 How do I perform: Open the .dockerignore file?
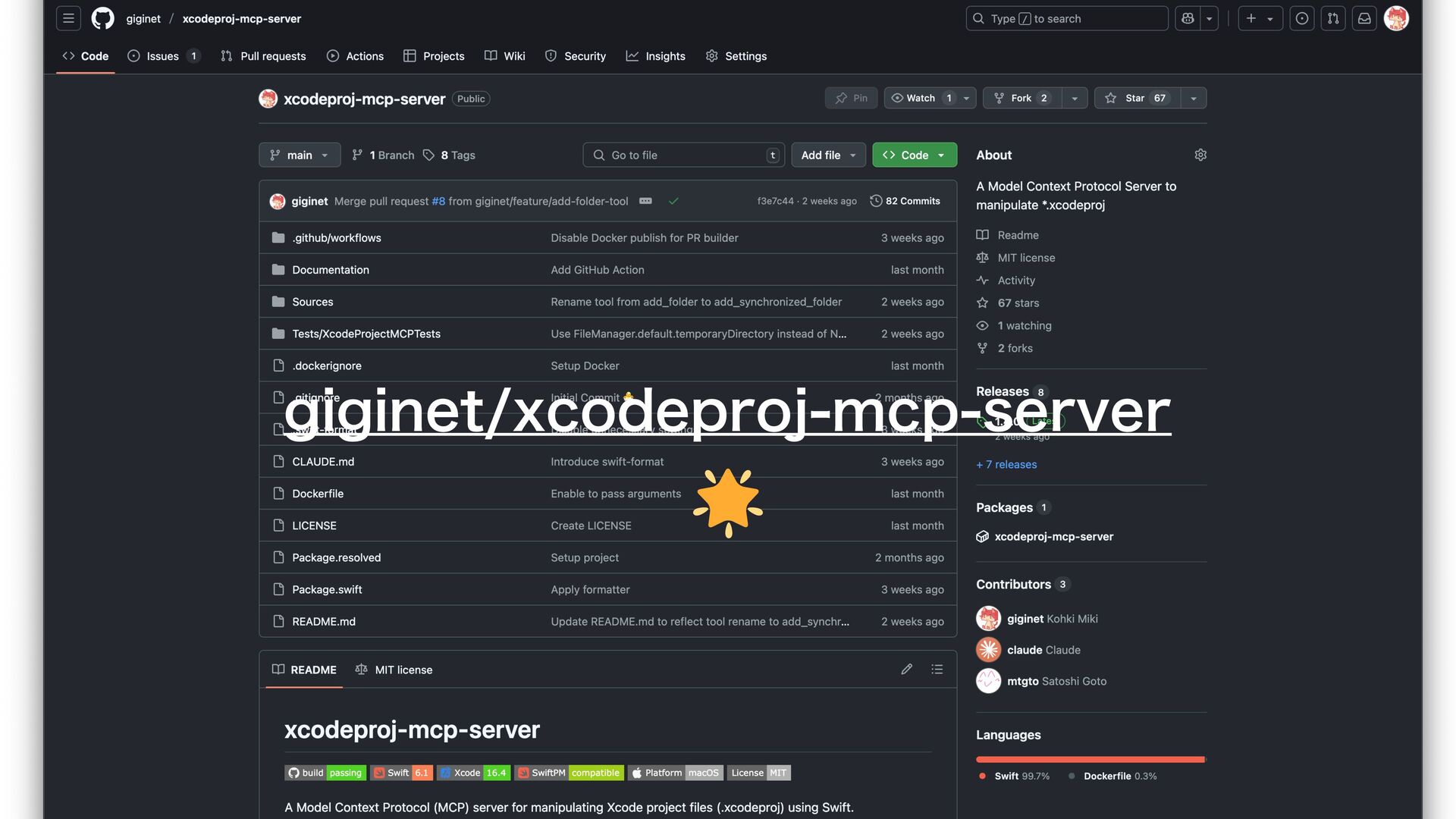(327, 365)
